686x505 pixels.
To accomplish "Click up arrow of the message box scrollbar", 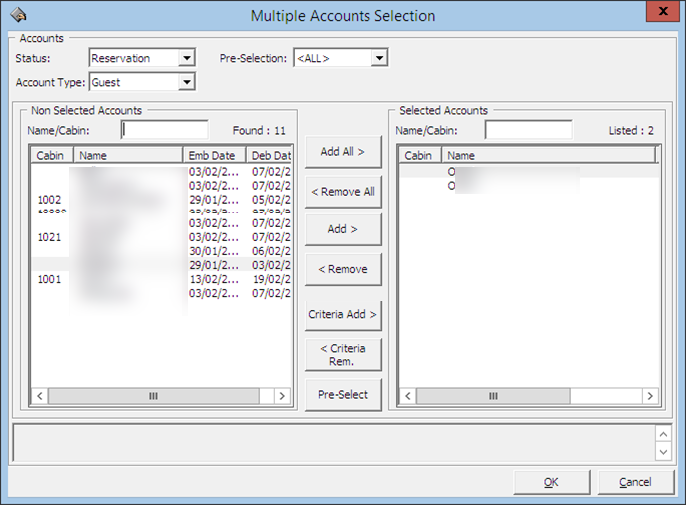I will (663, 434).
